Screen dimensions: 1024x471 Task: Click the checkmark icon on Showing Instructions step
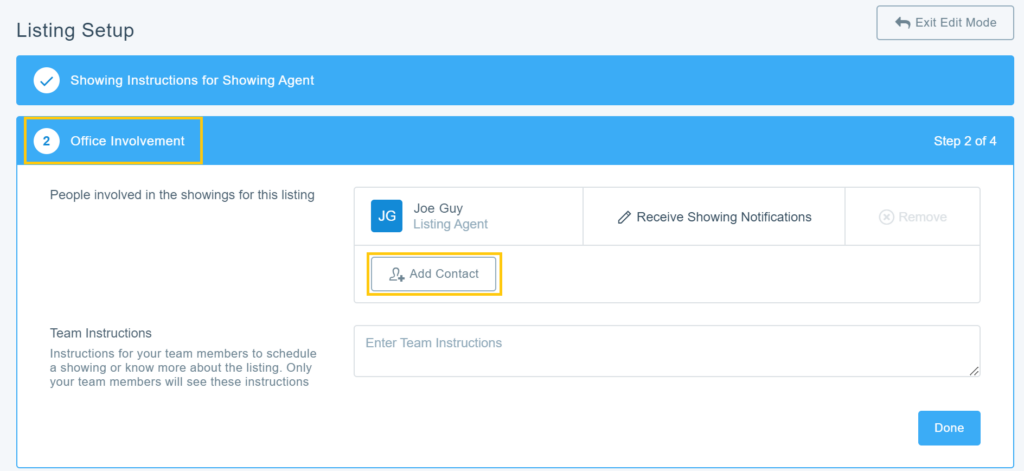46,80
